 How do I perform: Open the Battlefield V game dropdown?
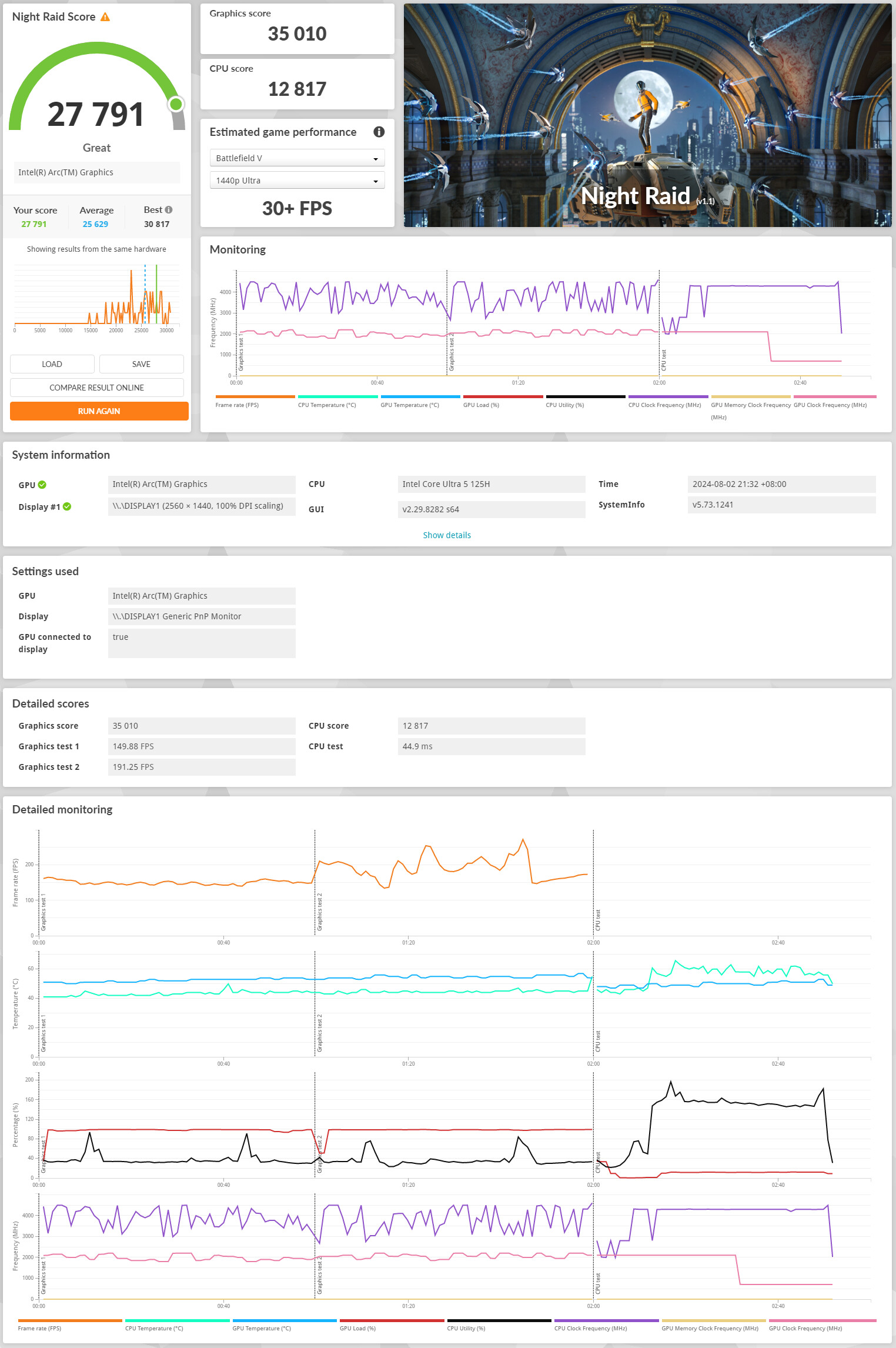pos(297,158)
